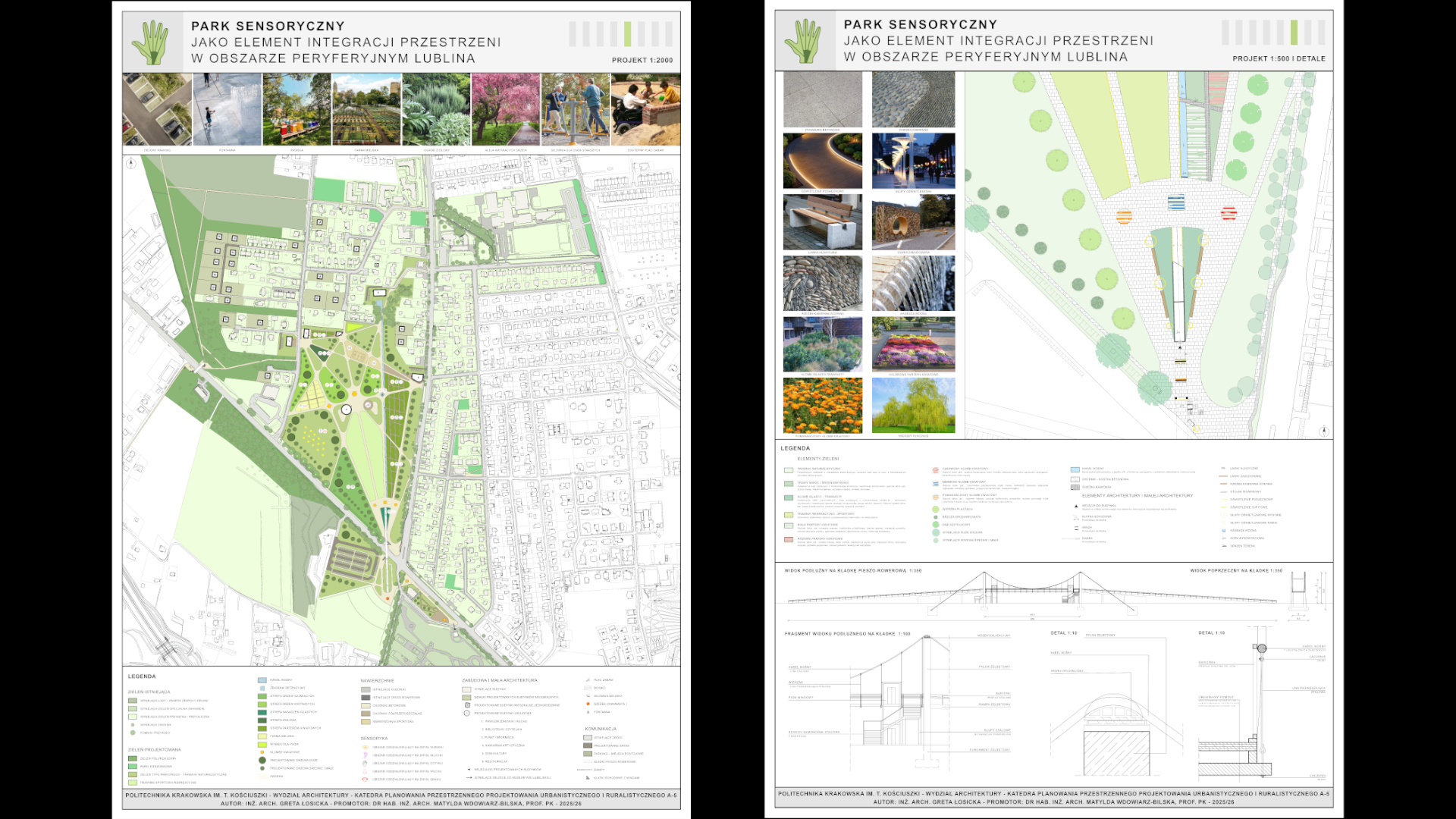
Task: Click the north arrow on the detail plan
Action: pos(1324,431)
